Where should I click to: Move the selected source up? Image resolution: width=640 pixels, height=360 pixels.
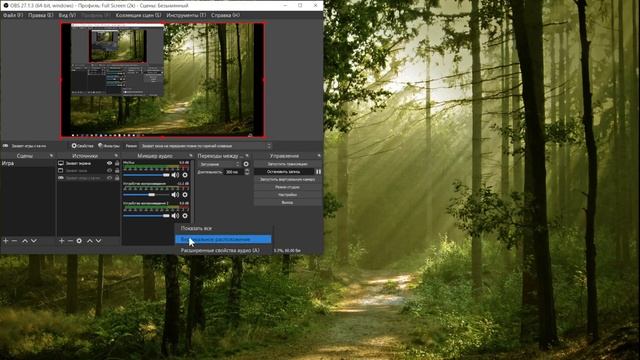[x=89, y=241]
